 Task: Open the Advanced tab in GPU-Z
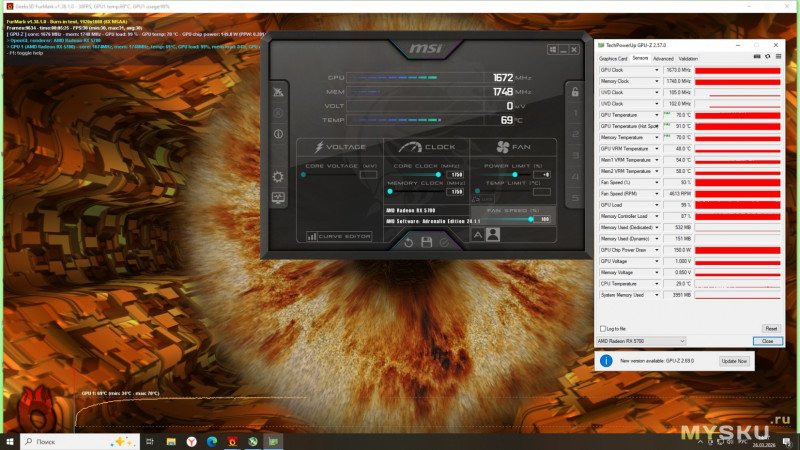[x=663, y=59]
